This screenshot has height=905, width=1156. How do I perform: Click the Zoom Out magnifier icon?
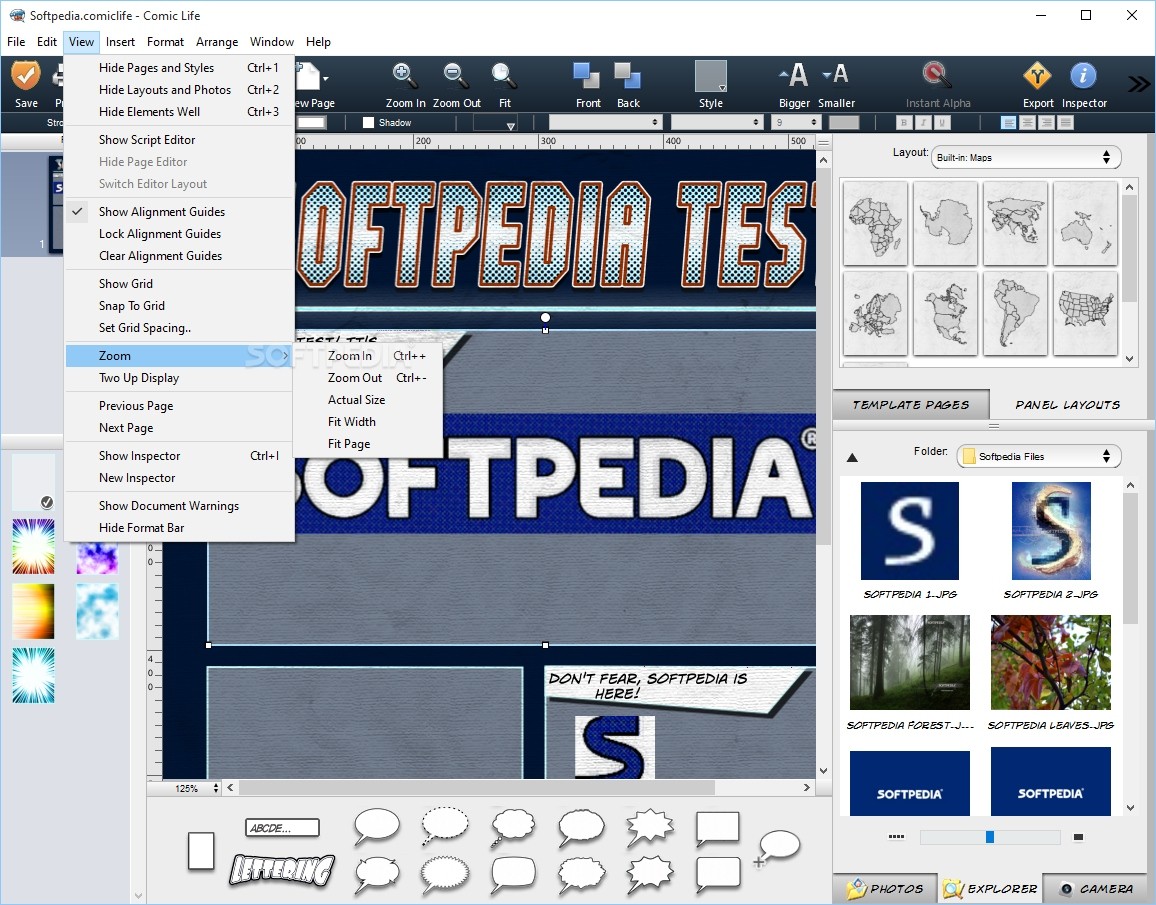pyautogui.click(x=456, y=75)
